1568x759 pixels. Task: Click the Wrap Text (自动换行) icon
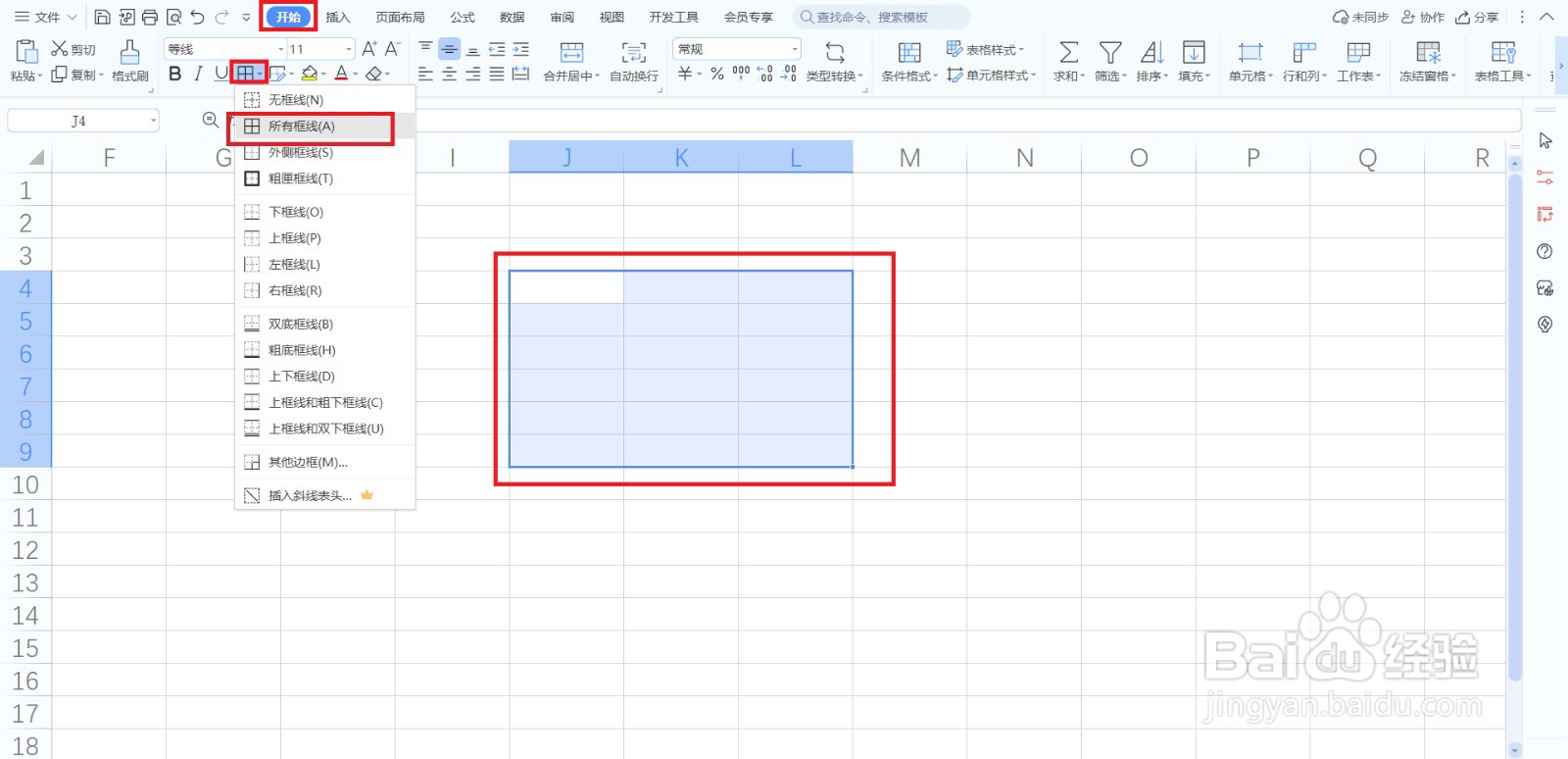coord(634,52)
